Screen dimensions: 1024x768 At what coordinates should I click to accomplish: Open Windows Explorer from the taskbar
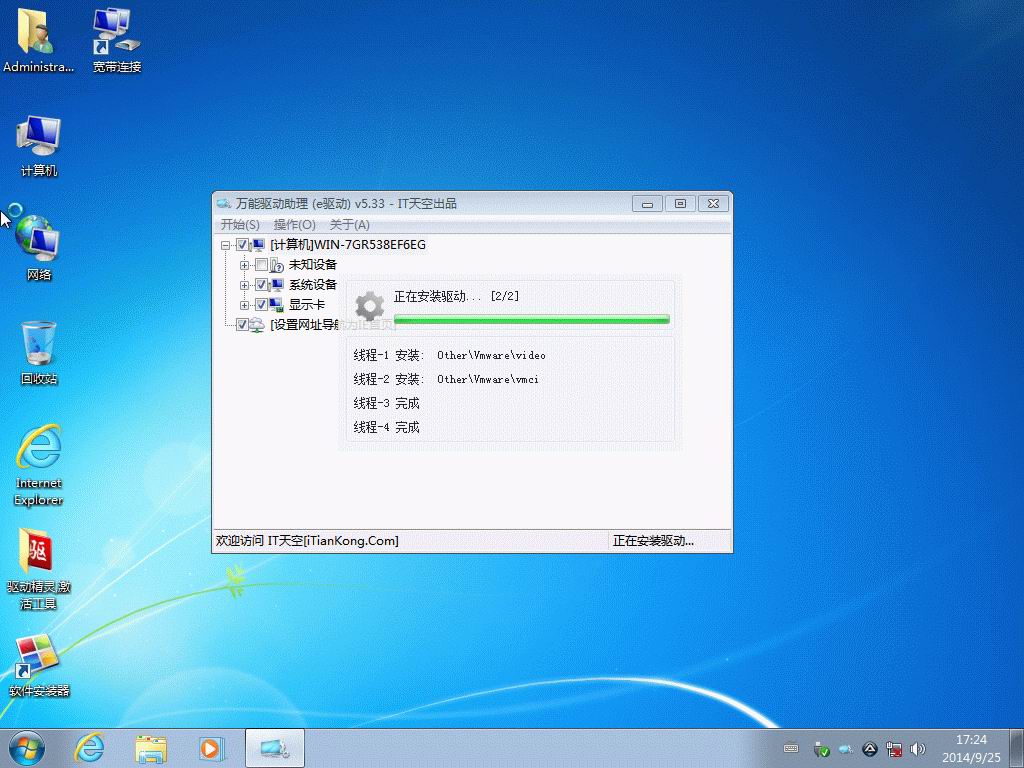coord(151,748)
